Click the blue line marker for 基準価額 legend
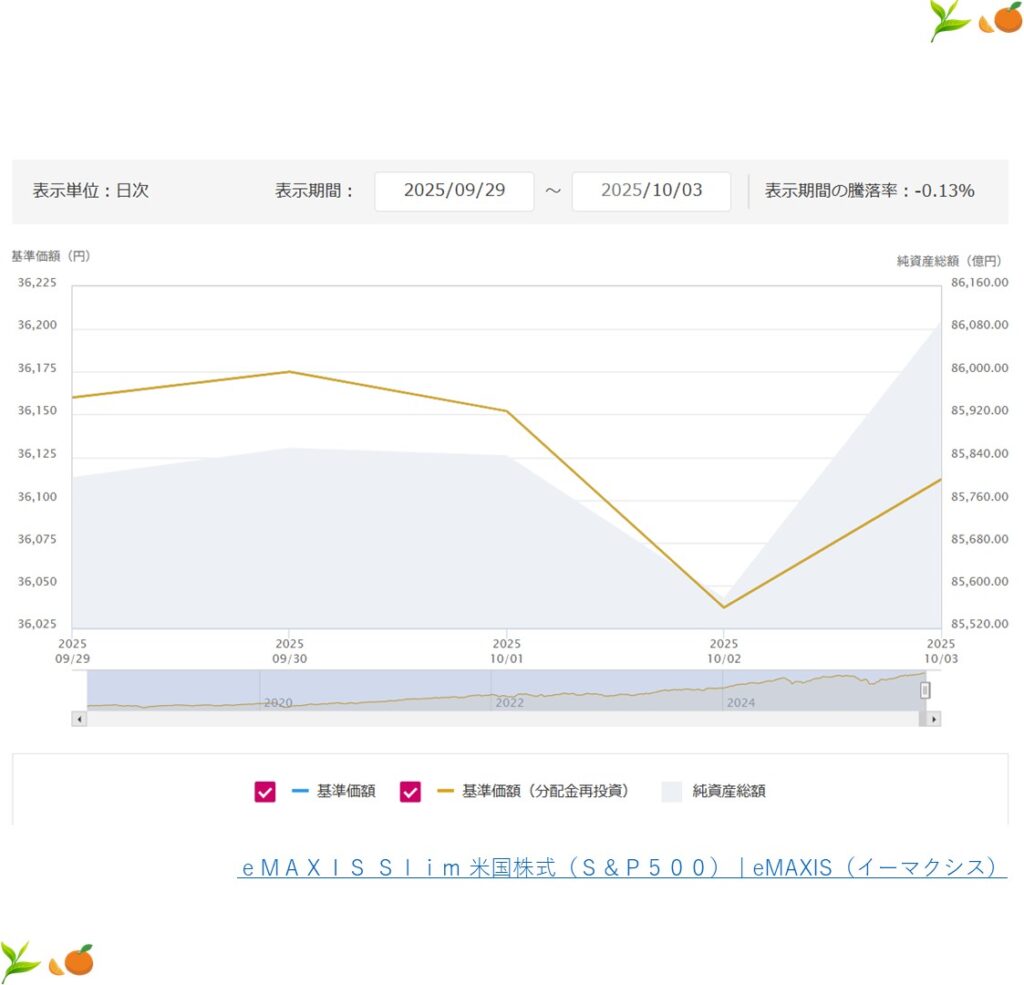 300,791
